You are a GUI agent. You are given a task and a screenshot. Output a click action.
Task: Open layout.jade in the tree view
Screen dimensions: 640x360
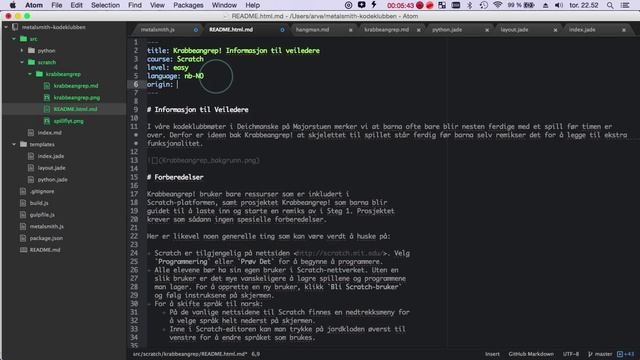point(51,168)
